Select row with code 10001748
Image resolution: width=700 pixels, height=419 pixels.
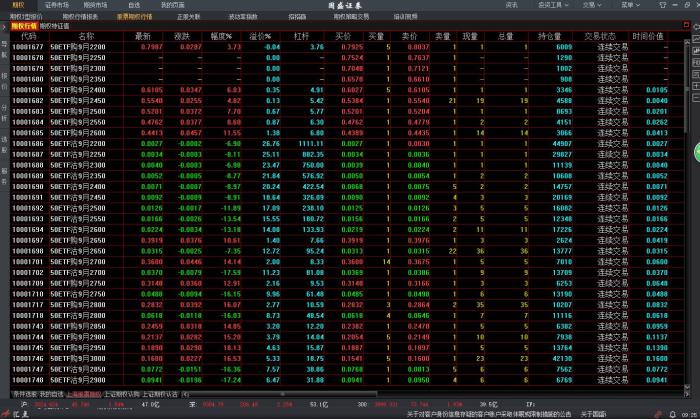coord(346,380)
